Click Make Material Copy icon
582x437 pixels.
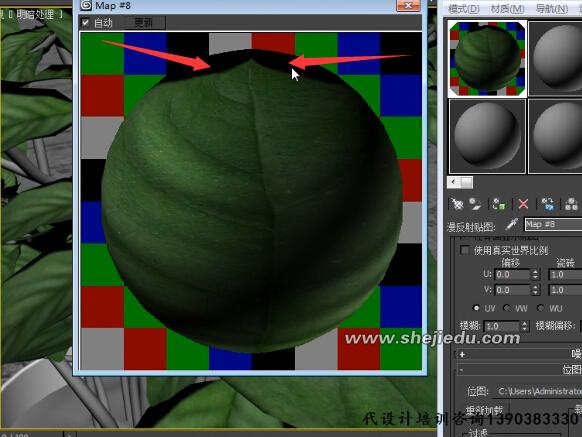[x=547, y=203]
